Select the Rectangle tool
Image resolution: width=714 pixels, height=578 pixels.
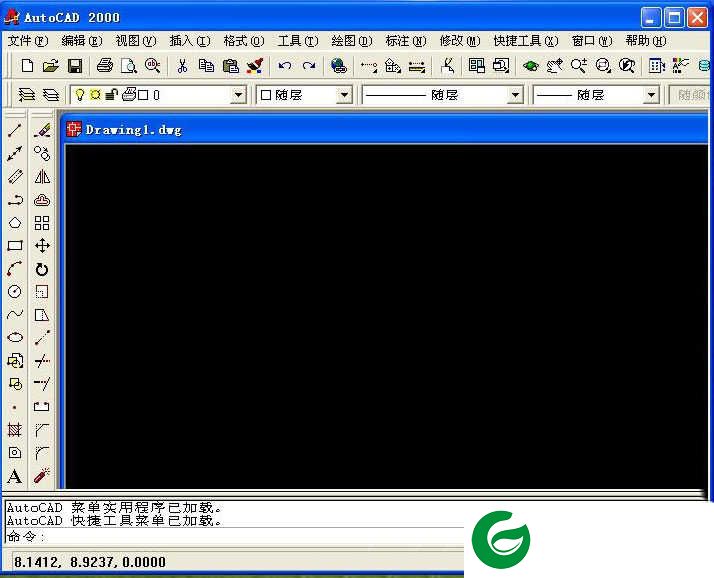(x=15, y=246)
